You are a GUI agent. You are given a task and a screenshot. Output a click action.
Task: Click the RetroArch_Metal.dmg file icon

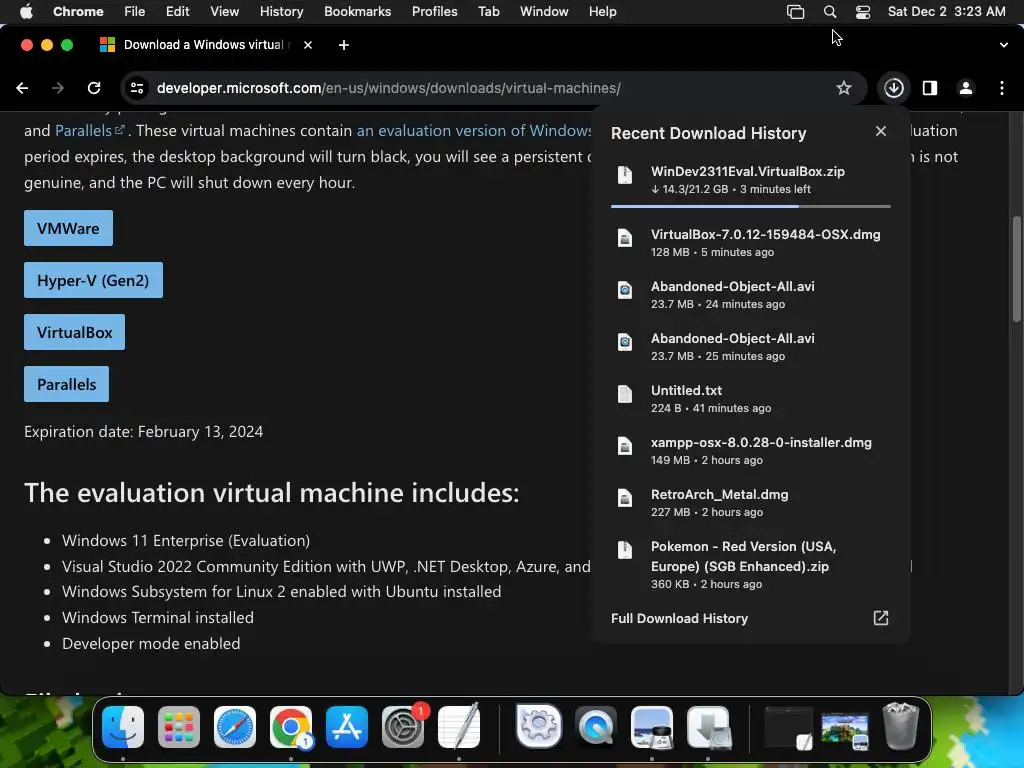click(625, 498)
